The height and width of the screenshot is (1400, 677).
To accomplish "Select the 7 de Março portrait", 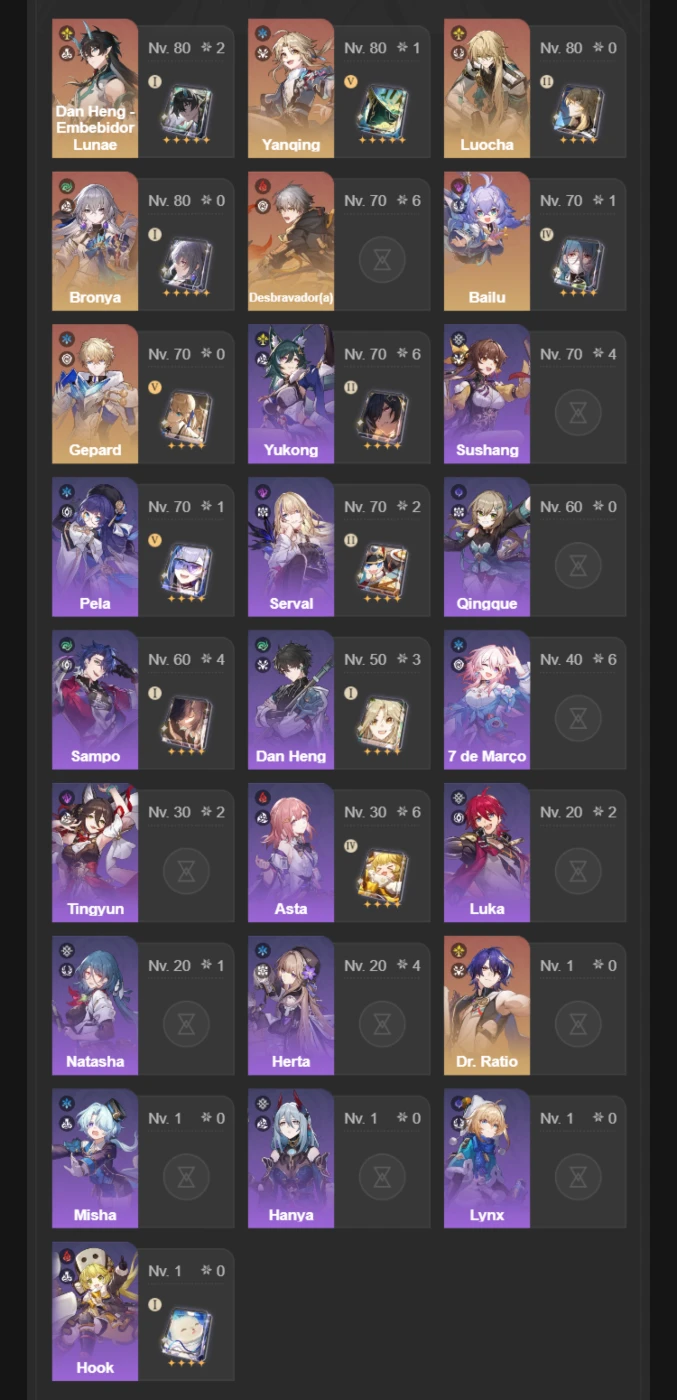I will pyautogui.click(x=487, y=700).
